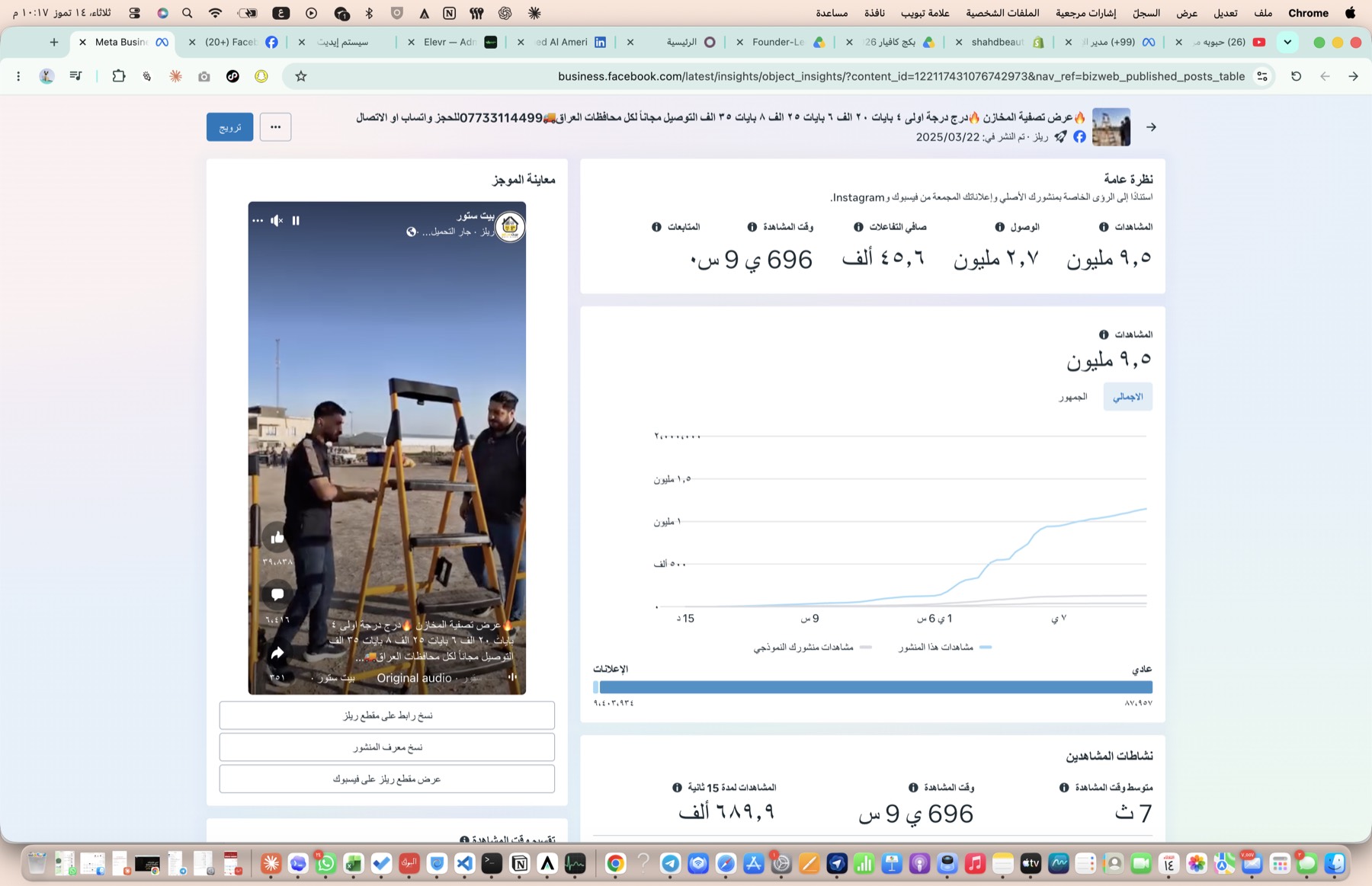Click info icon beside صافي التفاعلات

[858, 227]
